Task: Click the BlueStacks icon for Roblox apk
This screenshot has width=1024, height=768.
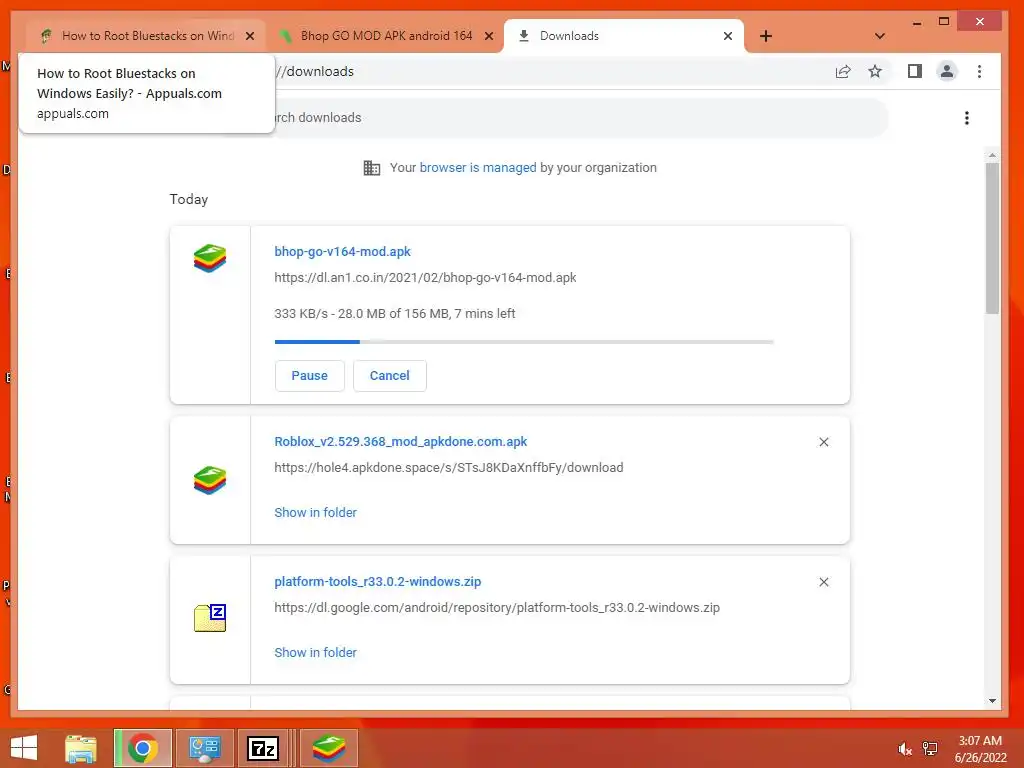Action: click(x=210, y=481)
